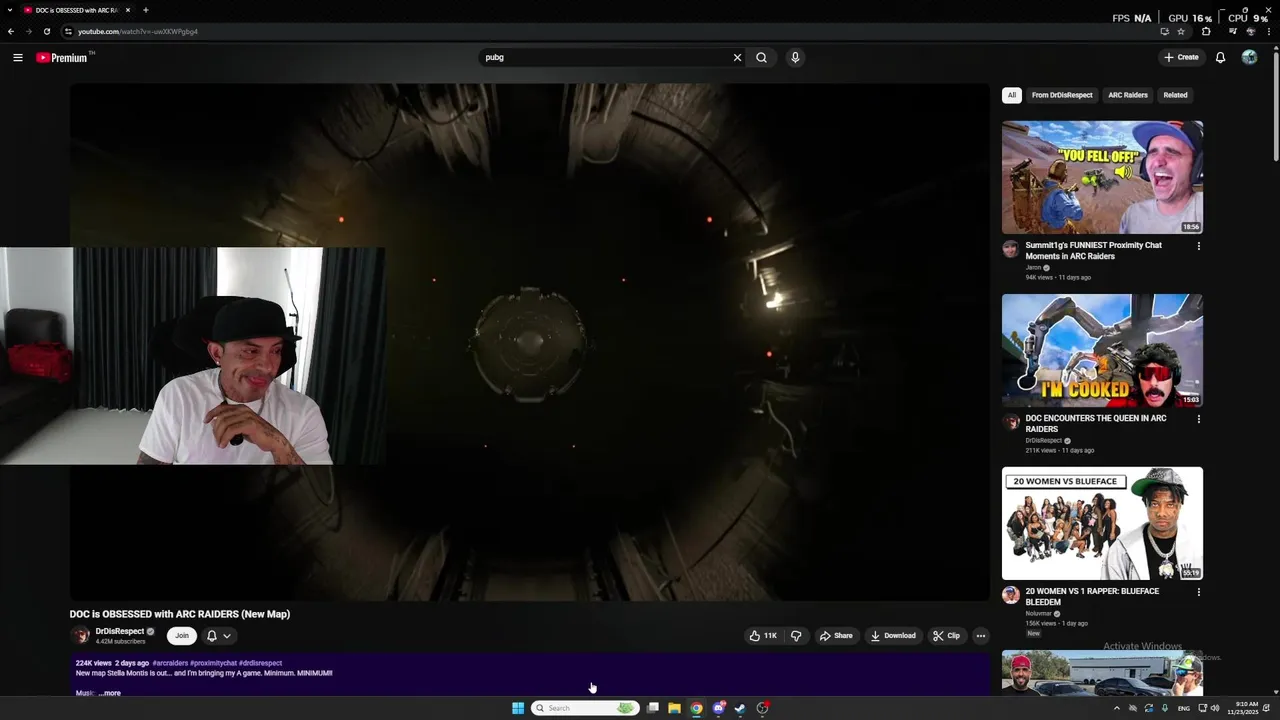1280x720 pixels.
Task: Open more actions three-dot menu under video
Action: pyautogui.click(x=980, y=635)
